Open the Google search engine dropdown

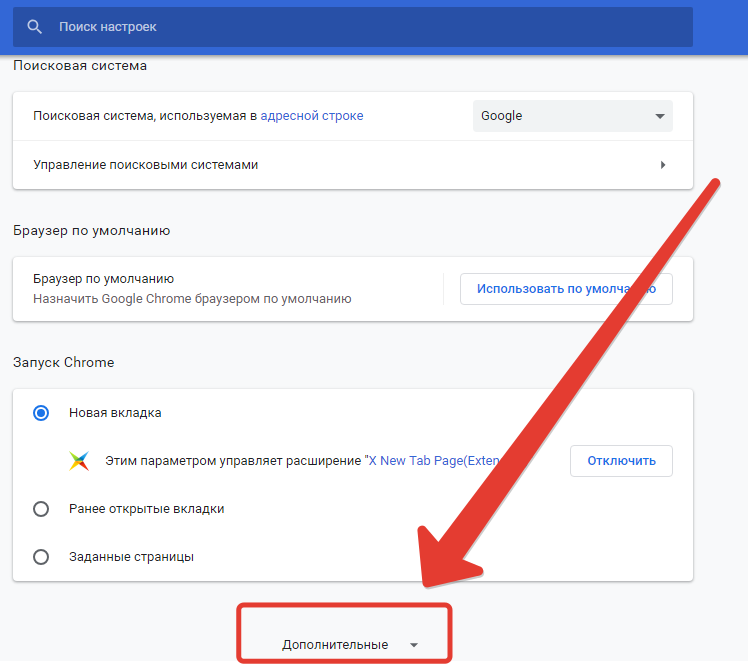[572, 116]
